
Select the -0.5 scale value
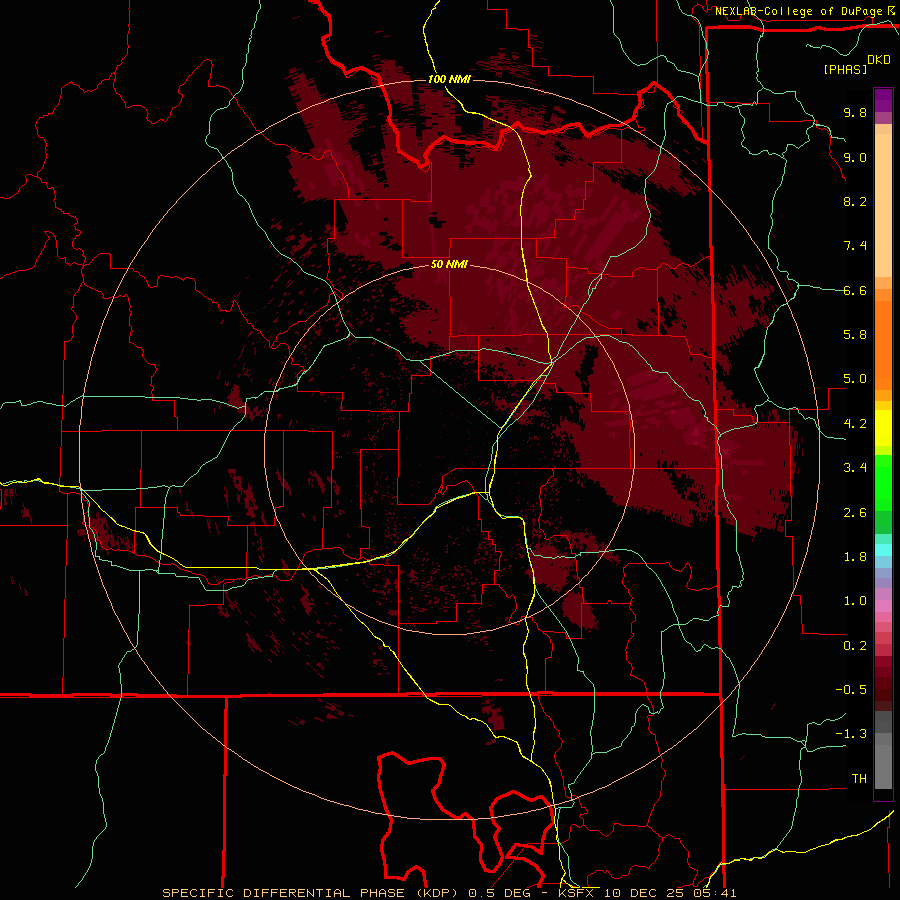(x=851, y=690)
